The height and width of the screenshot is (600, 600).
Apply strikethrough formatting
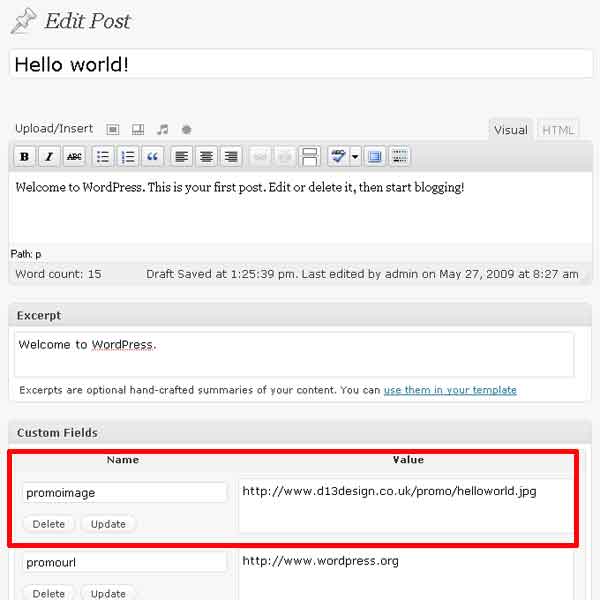pyautogui.click(x=74, y=156)
